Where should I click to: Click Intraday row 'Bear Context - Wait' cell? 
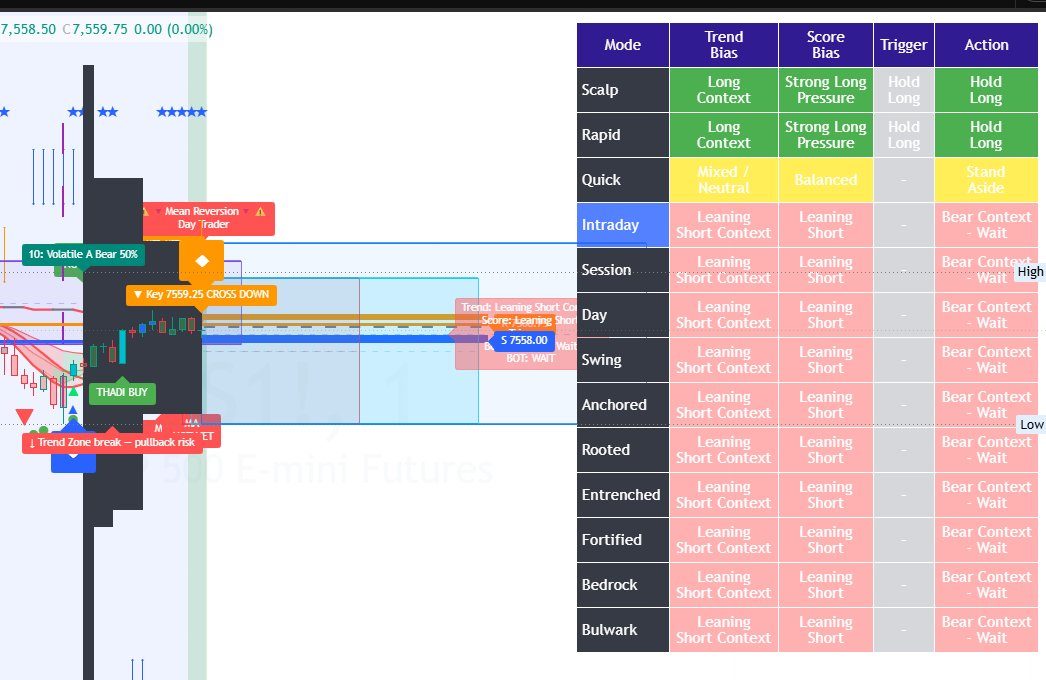click(986, 225)
